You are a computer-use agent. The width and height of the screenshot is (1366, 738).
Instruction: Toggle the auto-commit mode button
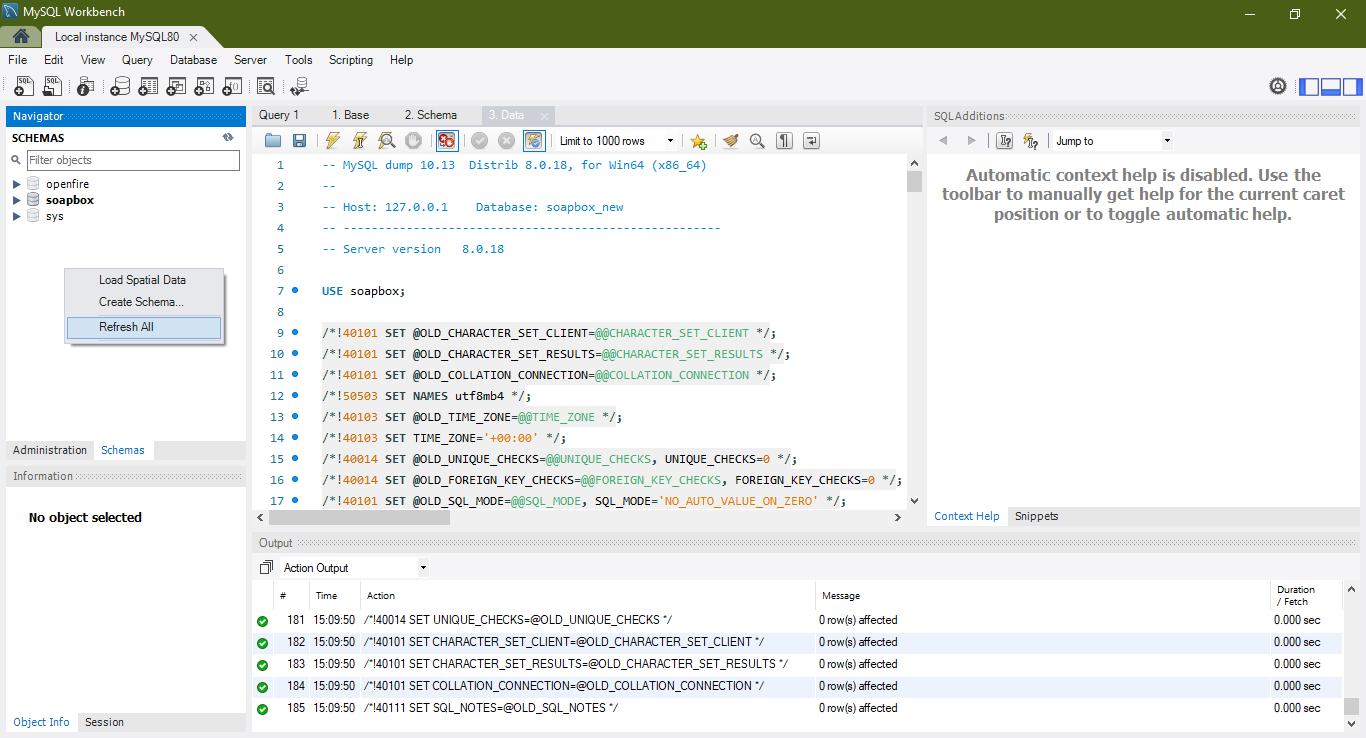534,141
